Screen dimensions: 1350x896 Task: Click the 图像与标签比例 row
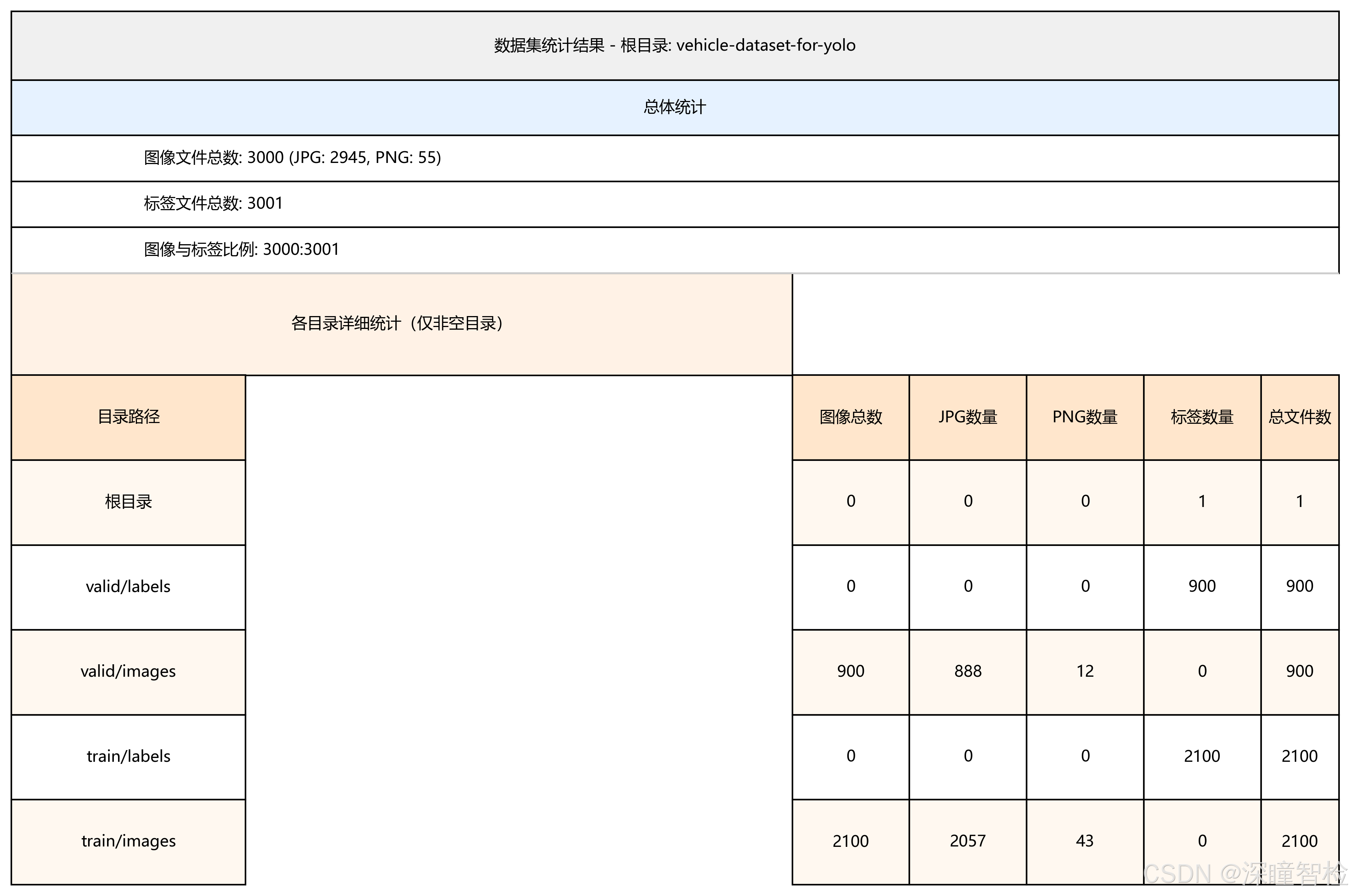[x=241, y=249]
